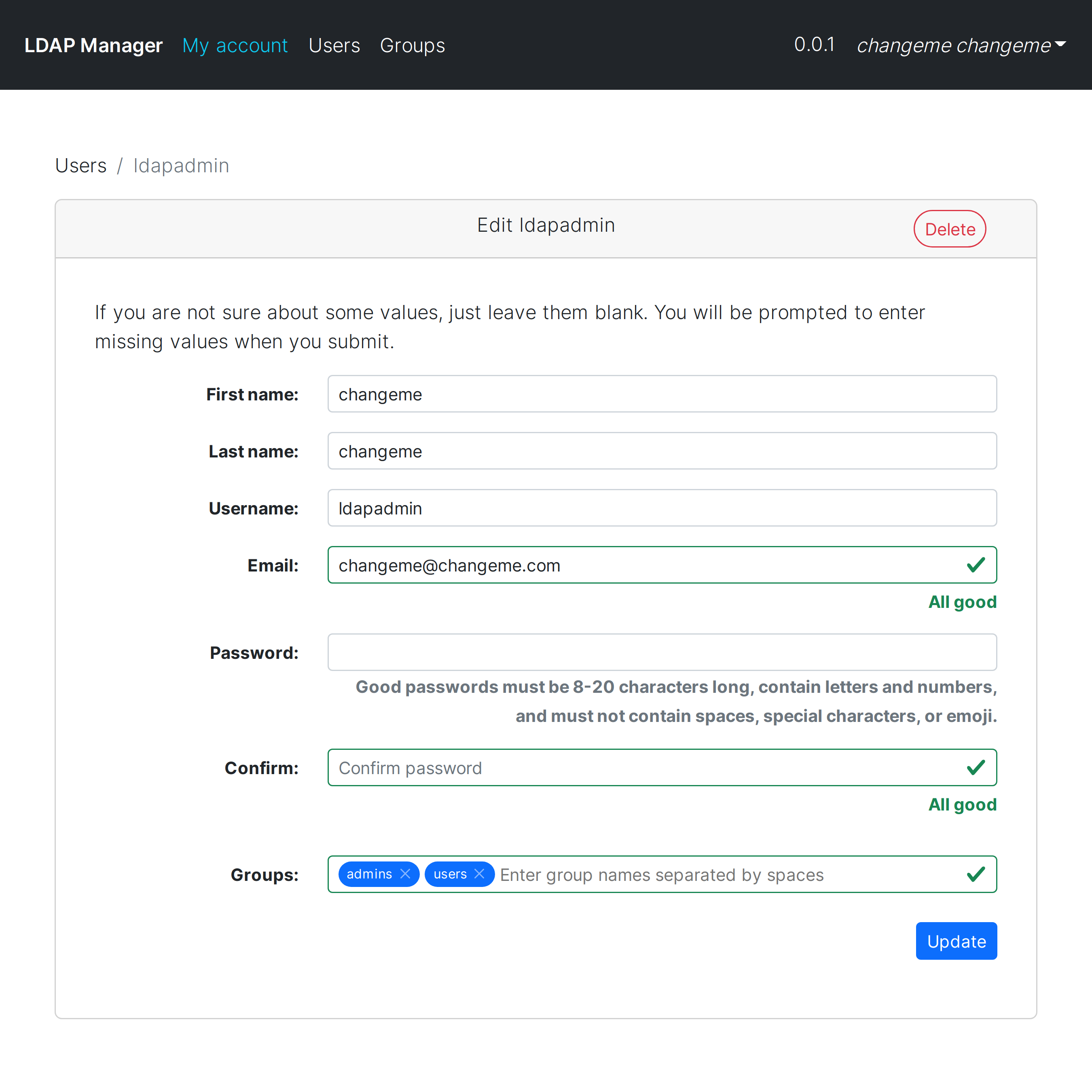Click the Email field green checkmark
This screenshot has width=1092, height=1092.
[x=976, y=565]
